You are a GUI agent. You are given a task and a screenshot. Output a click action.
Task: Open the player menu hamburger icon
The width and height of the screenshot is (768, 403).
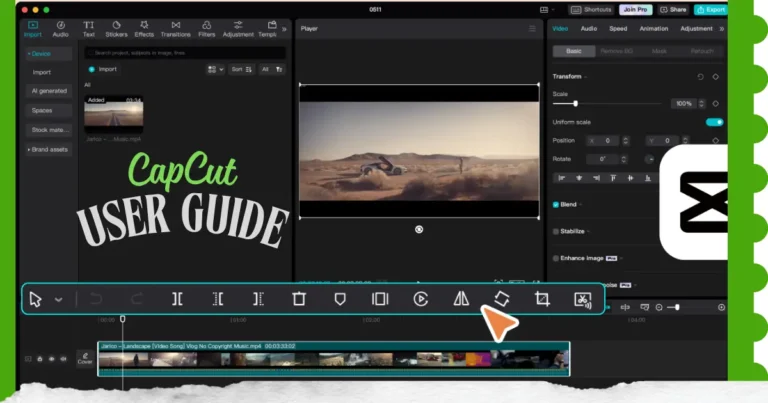532,29
